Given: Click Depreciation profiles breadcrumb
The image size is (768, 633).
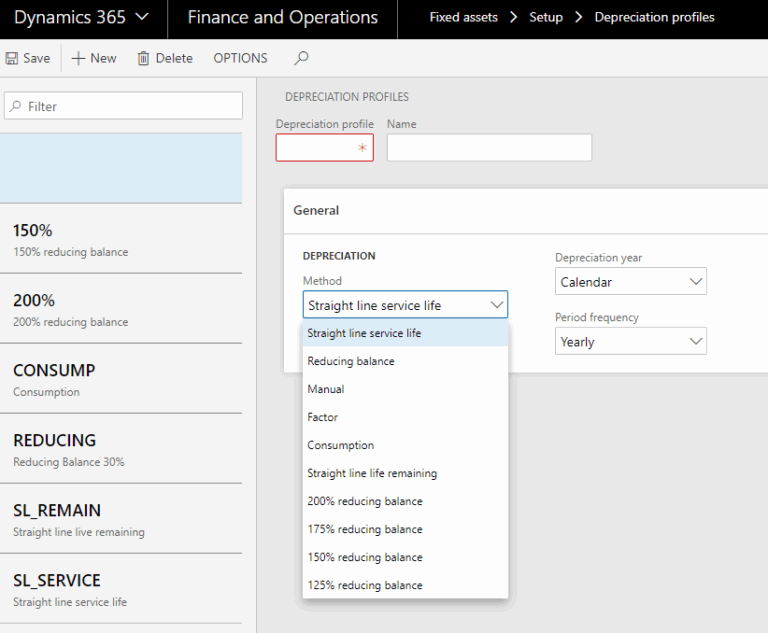Looking at the screenshot, I should click(x=654, y=18).
